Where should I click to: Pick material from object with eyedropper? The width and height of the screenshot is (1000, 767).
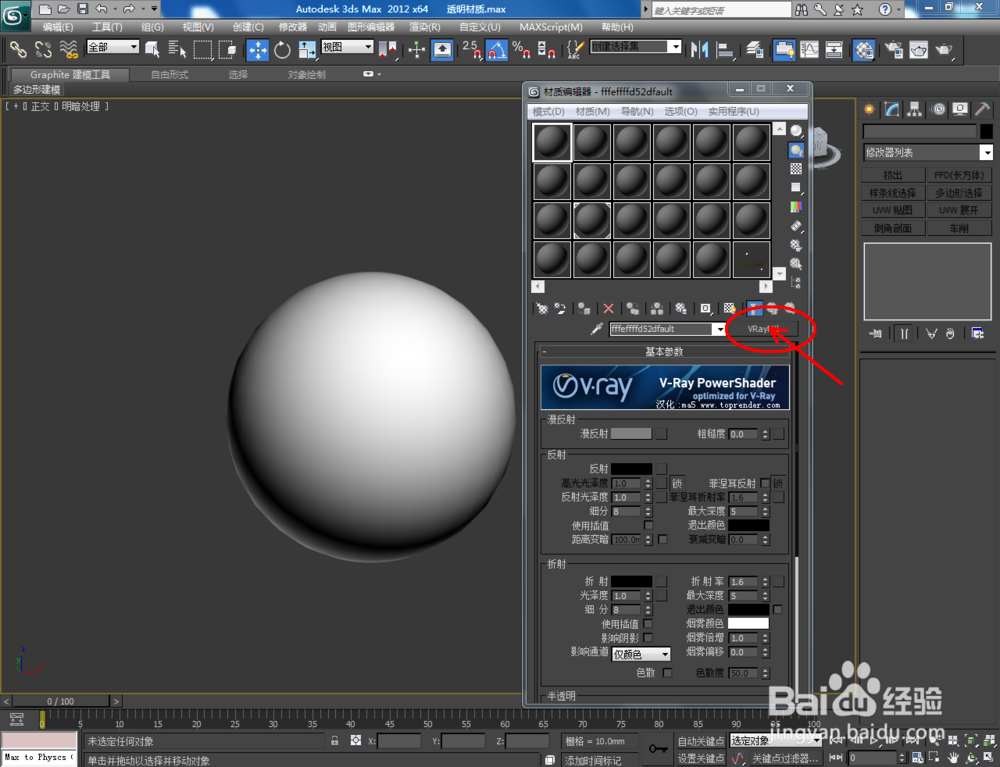click(596, 329)
